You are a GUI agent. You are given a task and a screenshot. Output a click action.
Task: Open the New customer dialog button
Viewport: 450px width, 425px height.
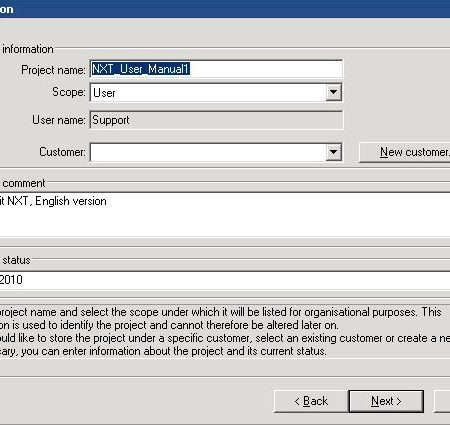(405, 152)
